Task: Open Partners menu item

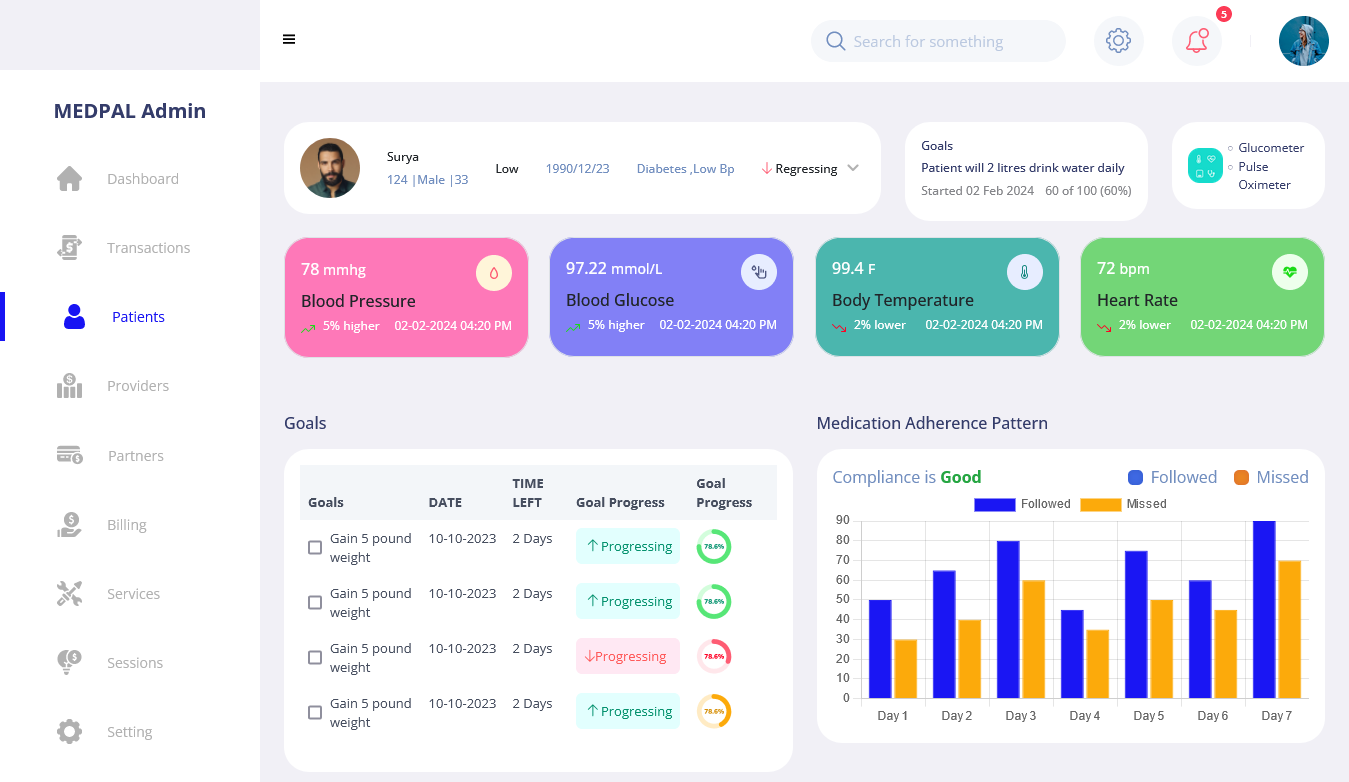Action: 136,456
